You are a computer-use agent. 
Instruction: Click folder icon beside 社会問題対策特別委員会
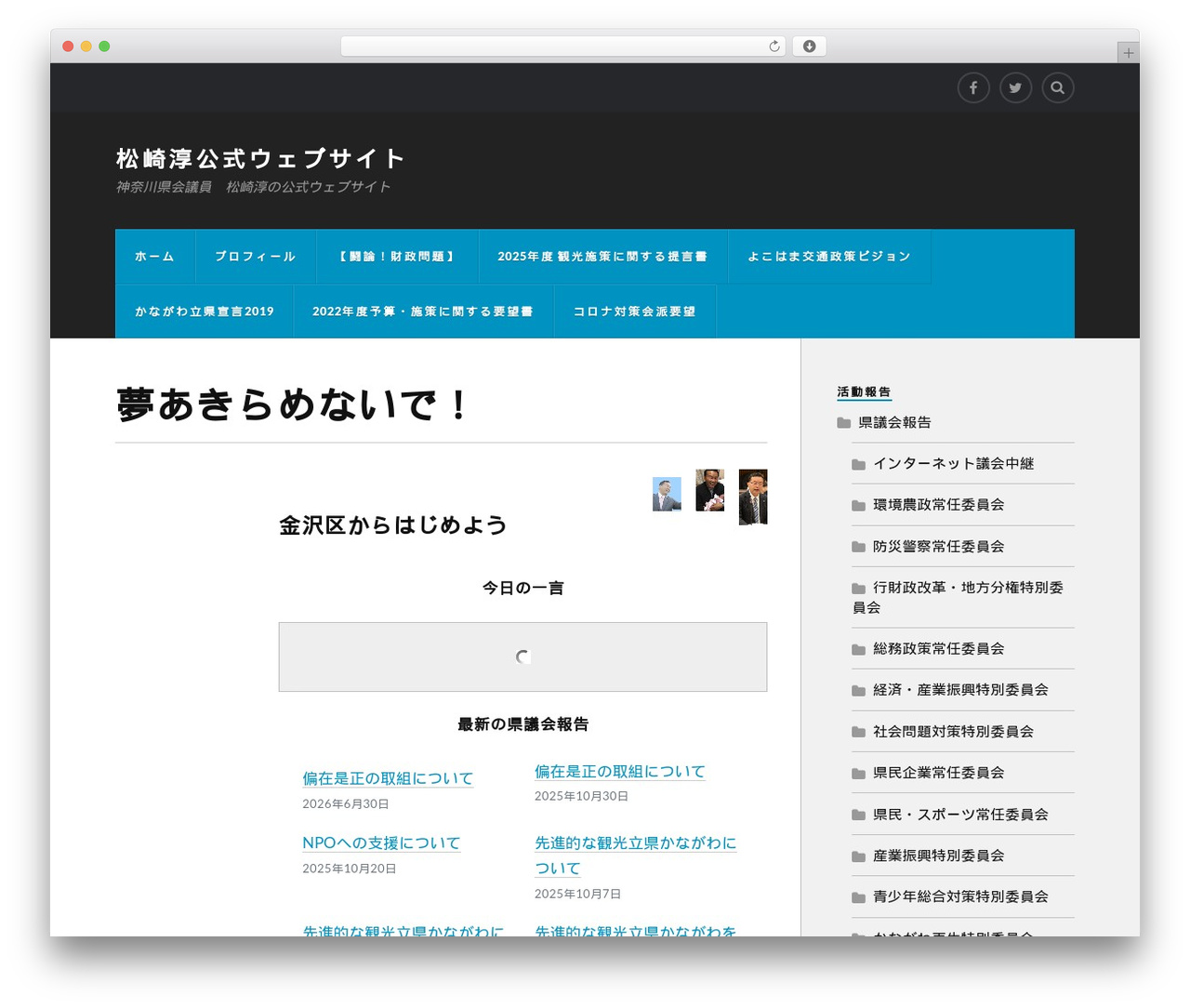pos(859,732)
